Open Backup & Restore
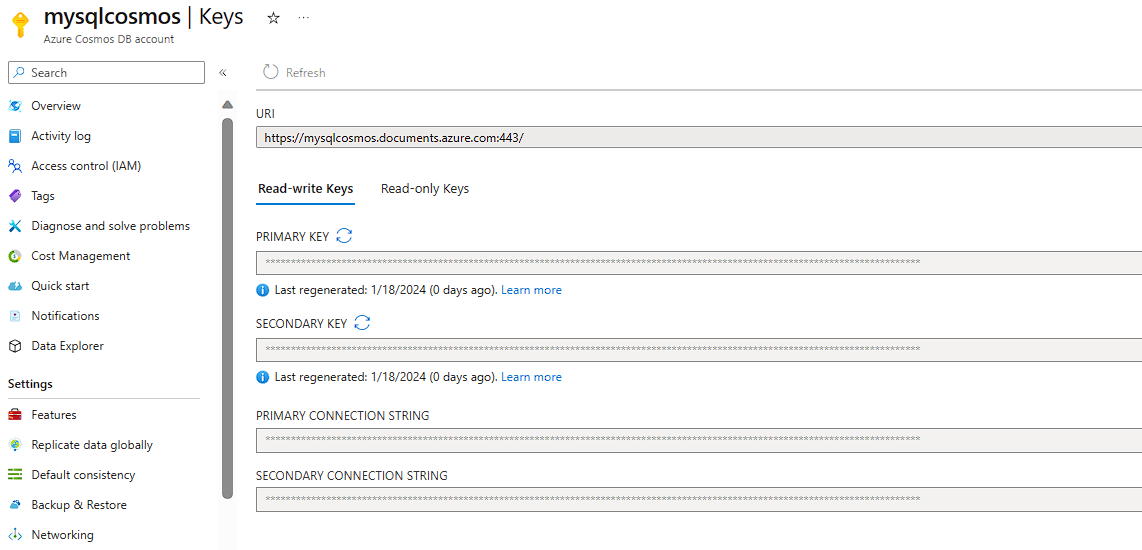This screenshot has height=550, width=1142. click(79, 505)
